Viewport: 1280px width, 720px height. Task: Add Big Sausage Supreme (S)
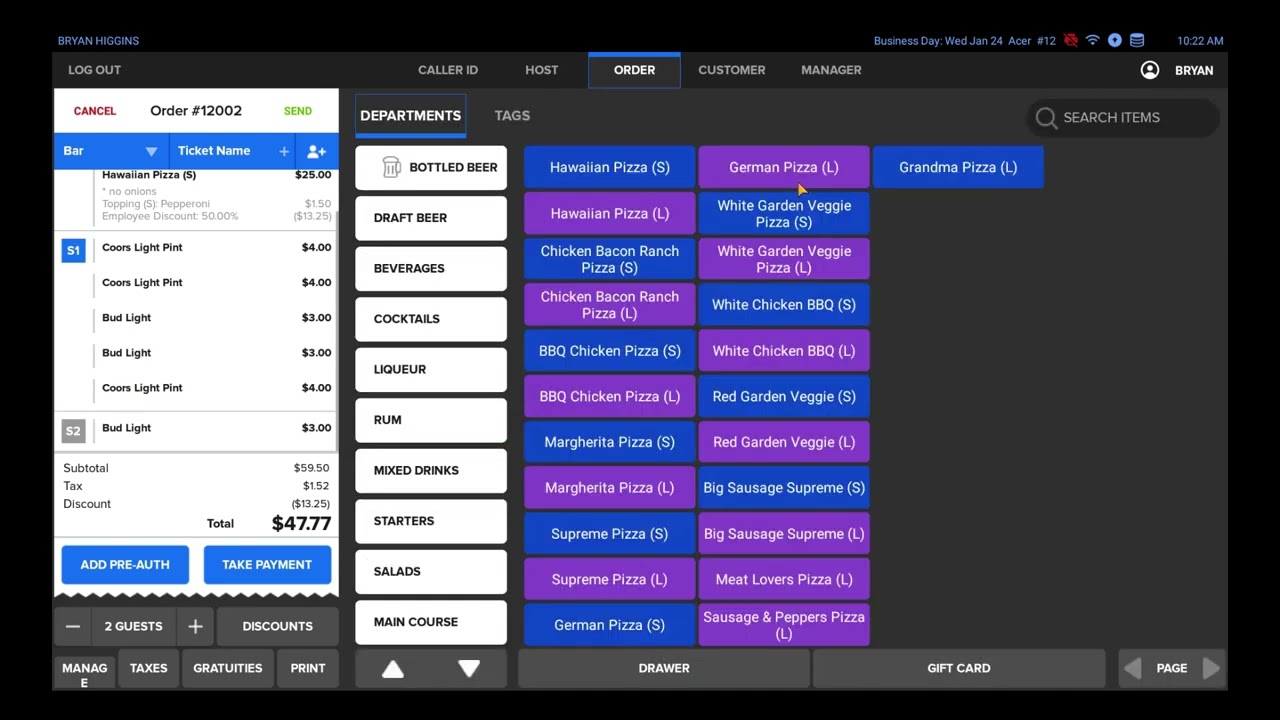[784, 488]
